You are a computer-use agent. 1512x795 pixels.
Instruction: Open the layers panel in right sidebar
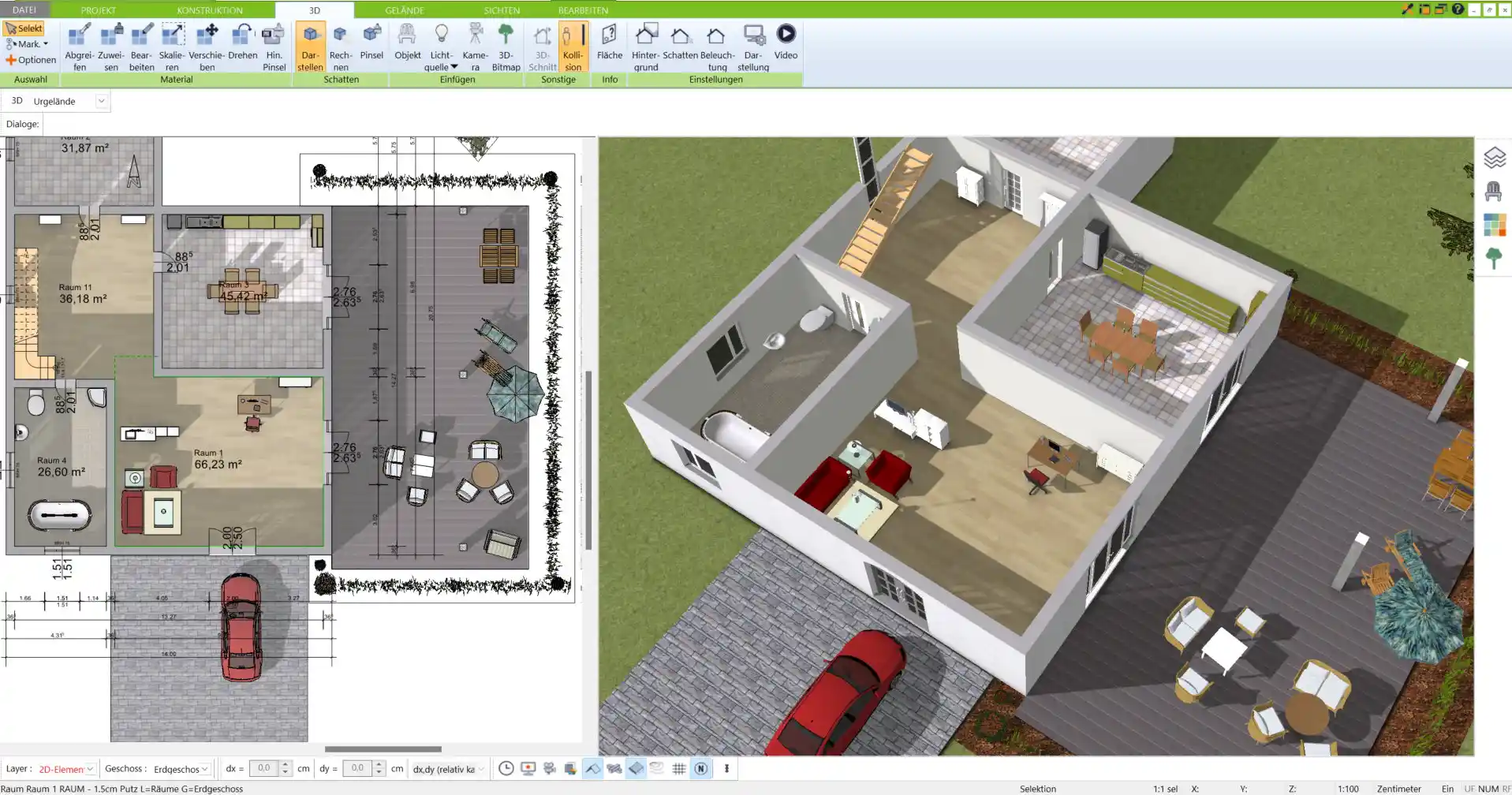1494,158
